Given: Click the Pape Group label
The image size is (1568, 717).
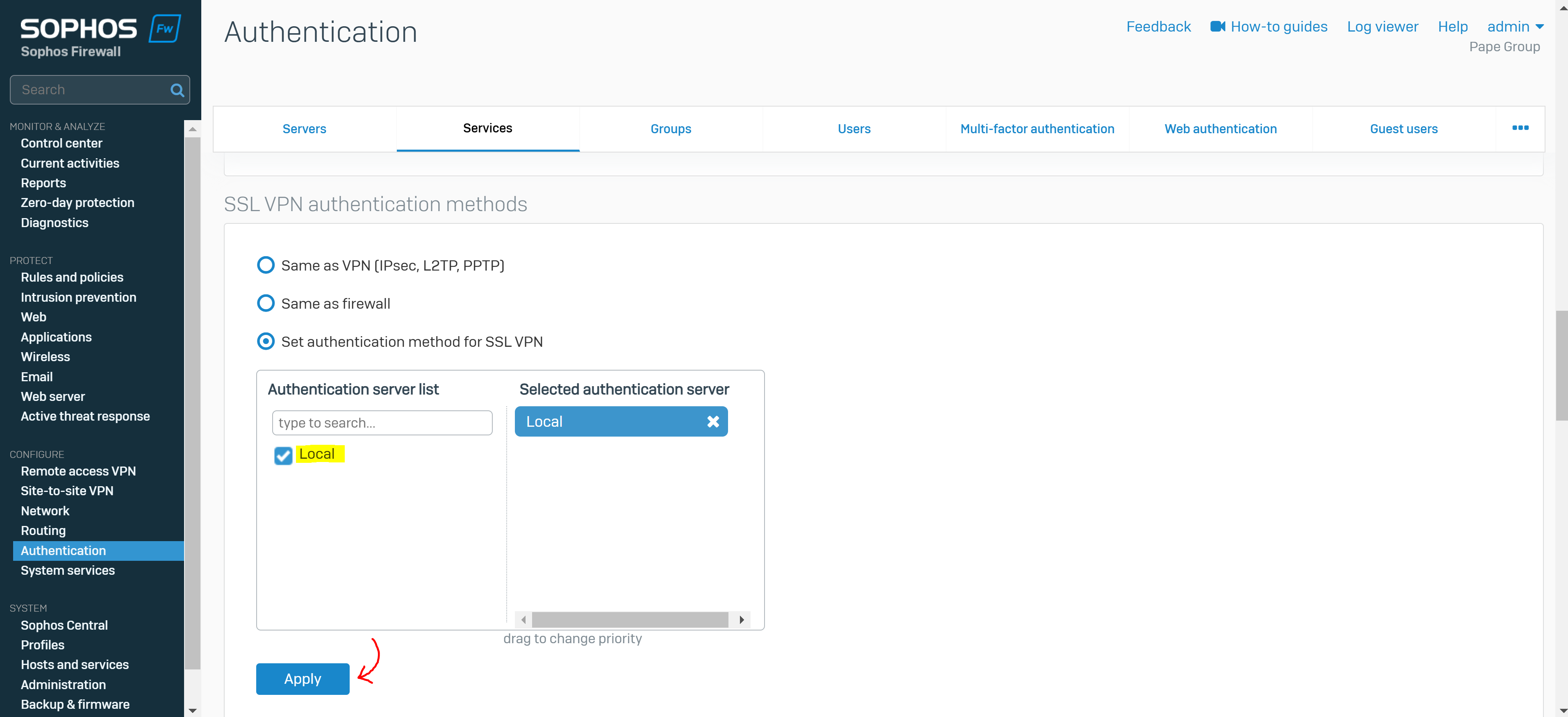Looking at the screenshot, I should 1504,47.
